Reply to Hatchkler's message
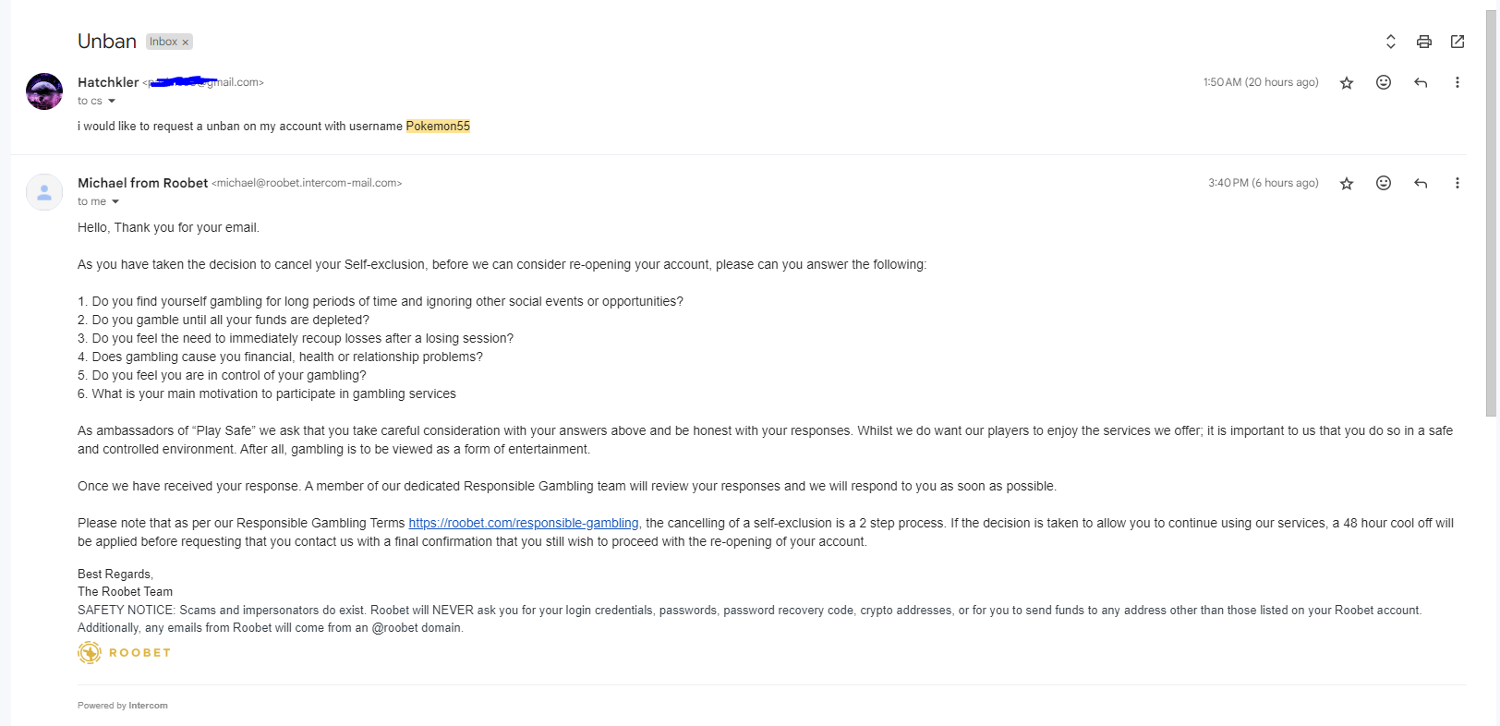 (1420, 82)
